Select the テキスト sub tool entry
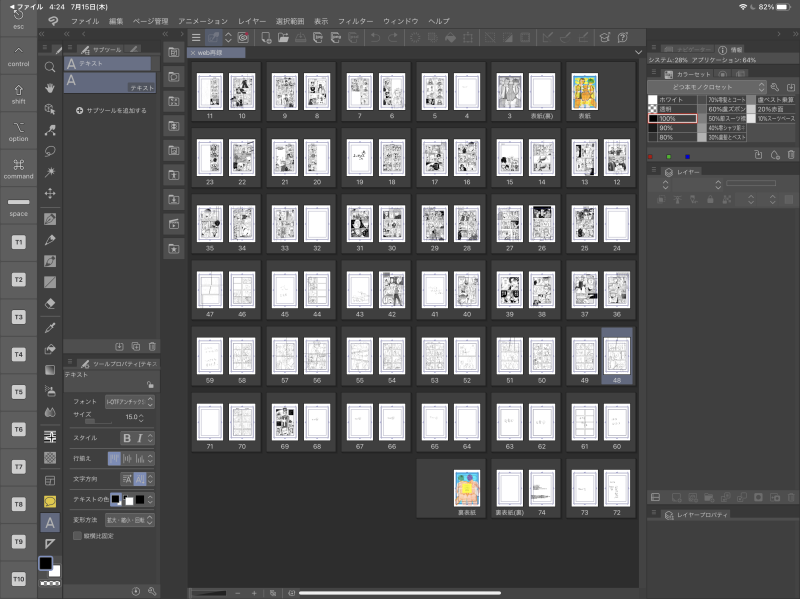Image resolution: width=800 pixels, height=599 pixels. point(110,83)
